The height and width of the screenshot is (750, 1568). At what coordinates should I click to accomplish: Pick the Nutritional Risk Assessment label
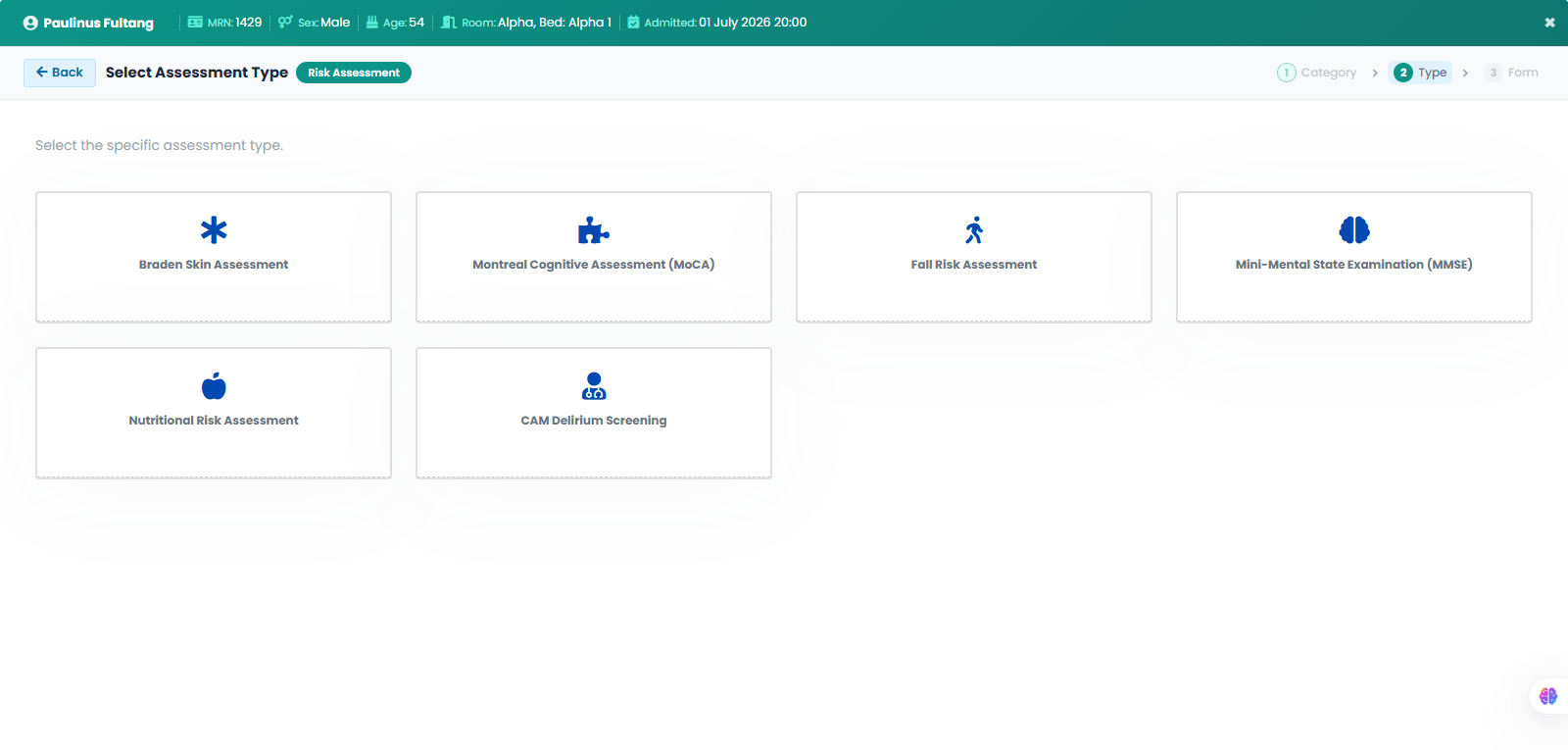[x=214, y=421]
